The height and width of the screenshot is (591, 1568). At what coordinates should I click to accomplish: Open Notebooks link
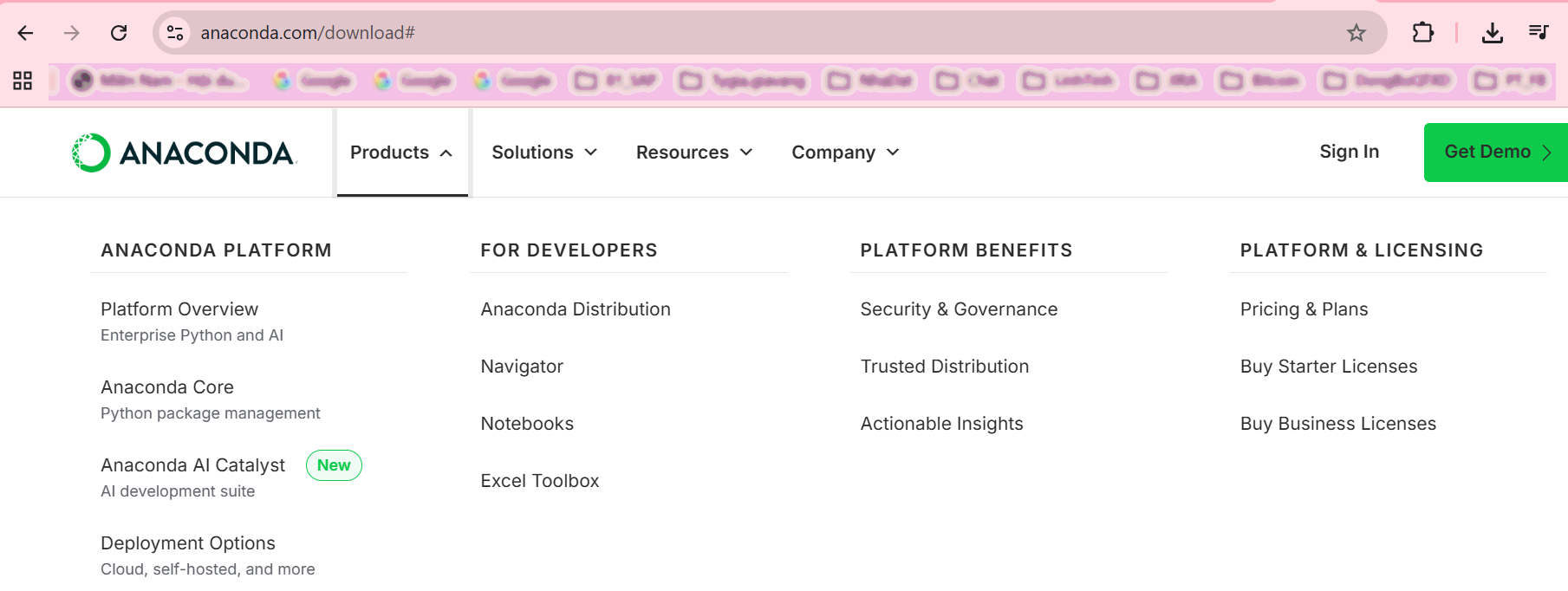[527, 424]
